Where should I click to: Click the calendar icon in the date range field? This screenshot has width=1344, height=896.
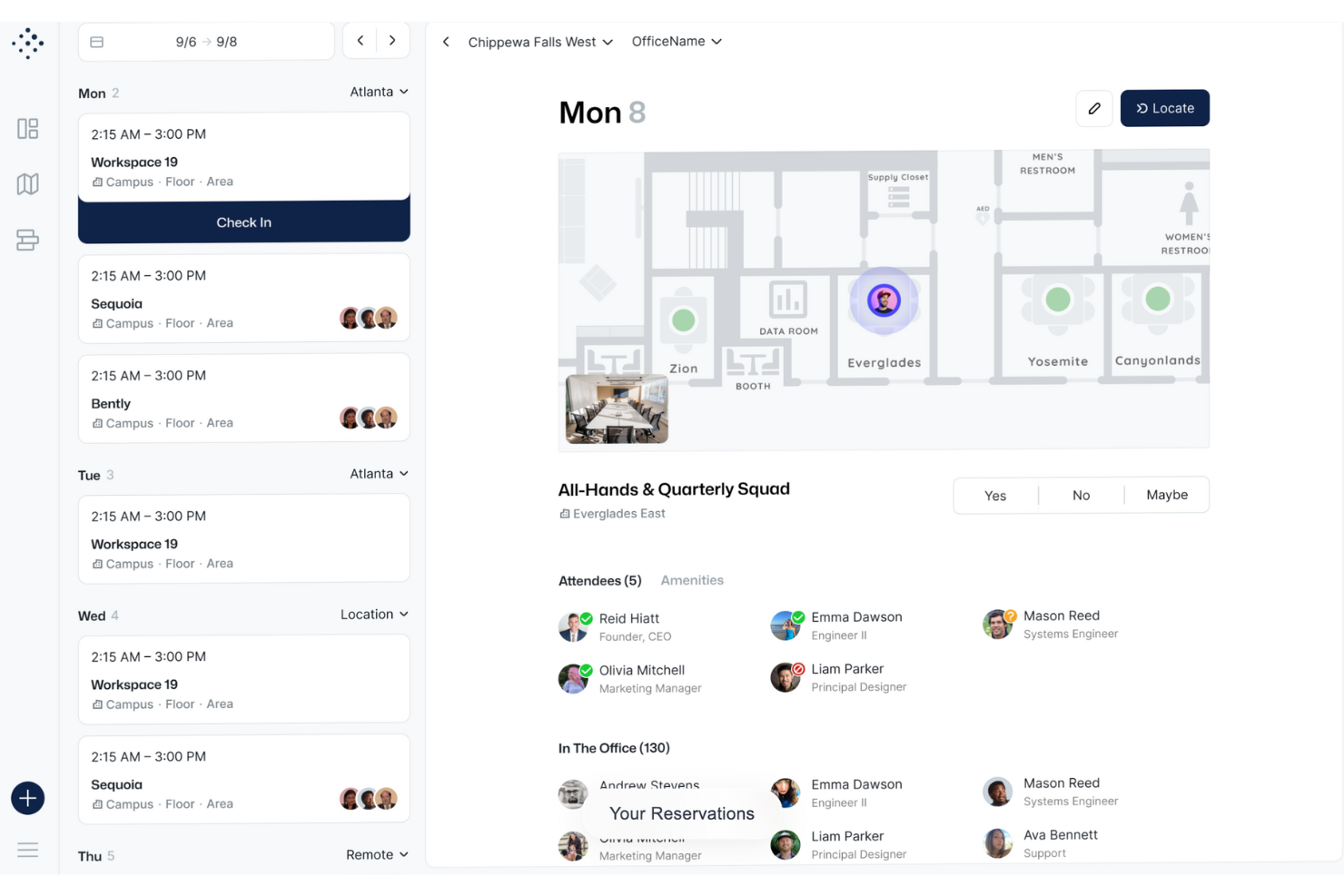98,41
